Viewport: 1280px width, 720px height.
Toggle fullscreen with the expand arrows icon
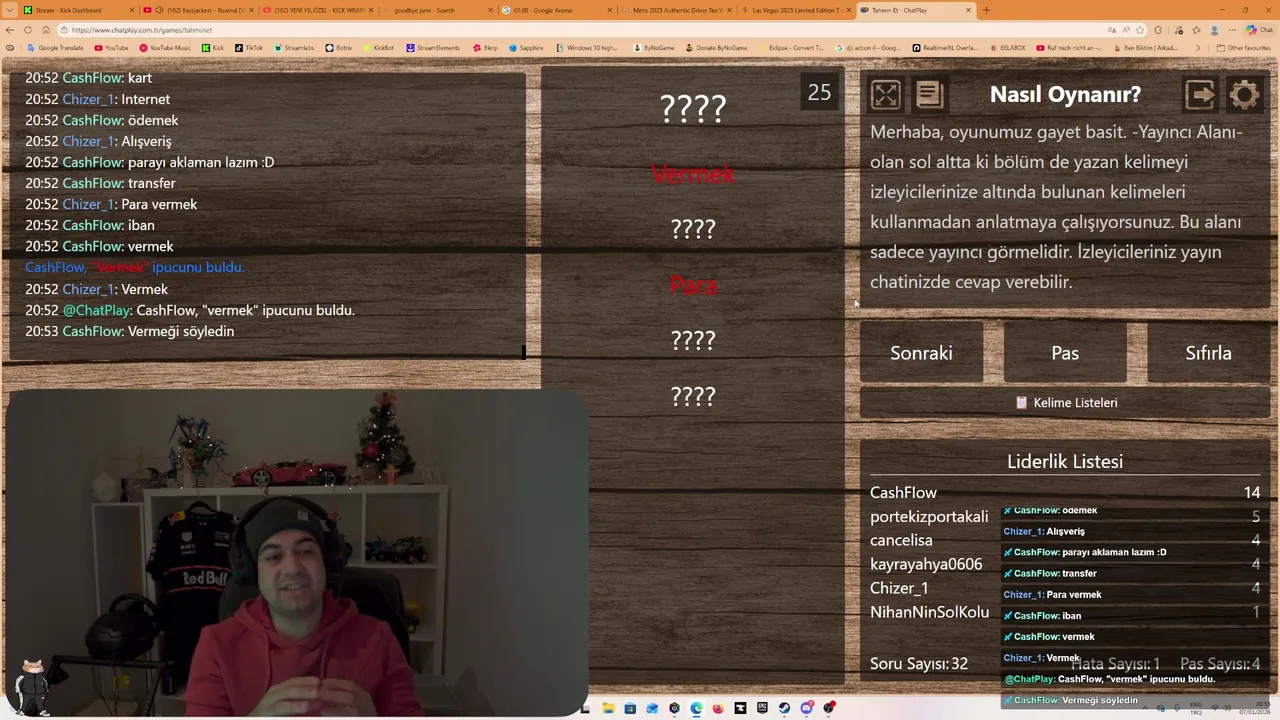click(885, 94)
